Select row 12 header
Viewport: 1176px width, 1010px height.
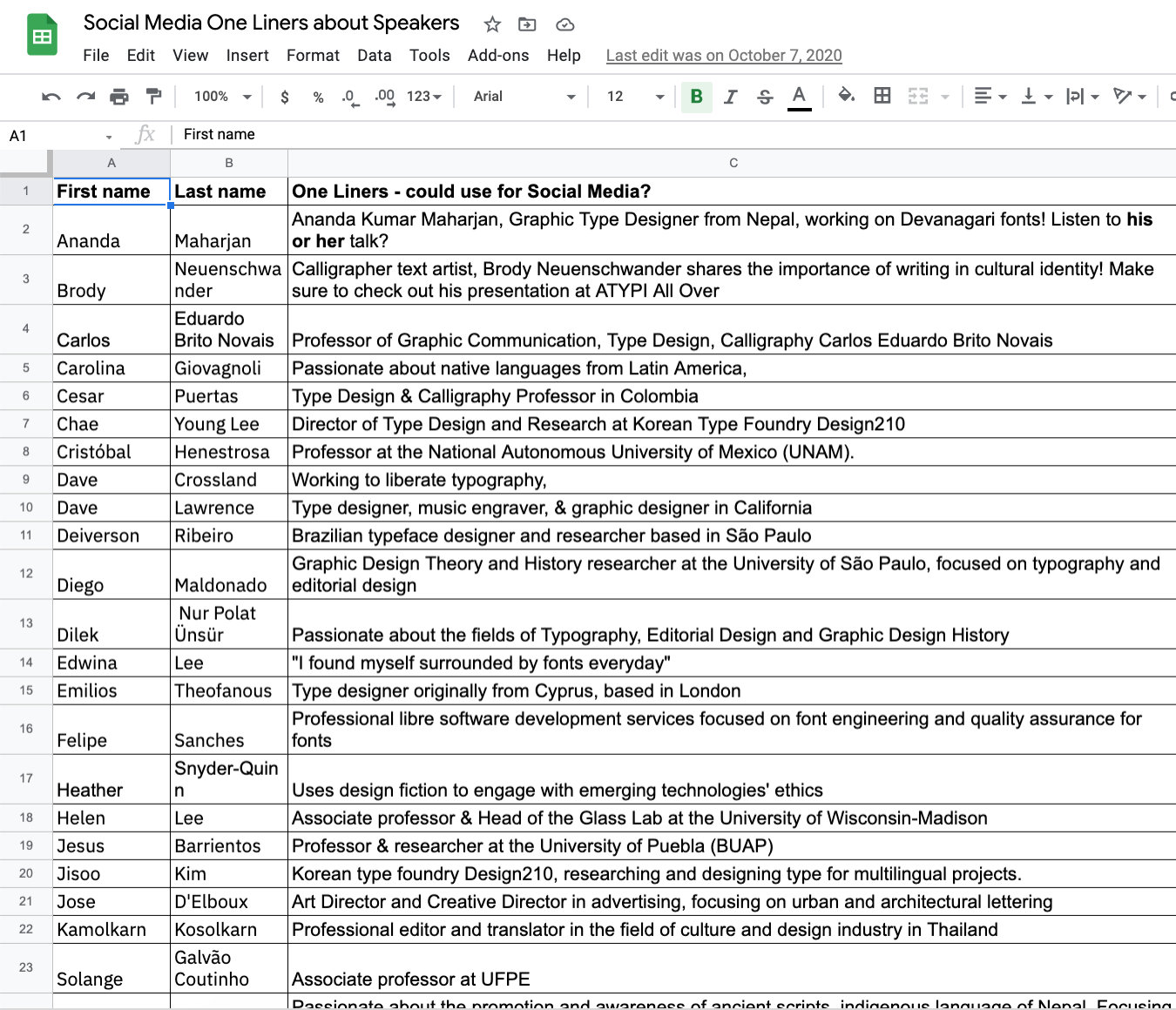point(26,574)
